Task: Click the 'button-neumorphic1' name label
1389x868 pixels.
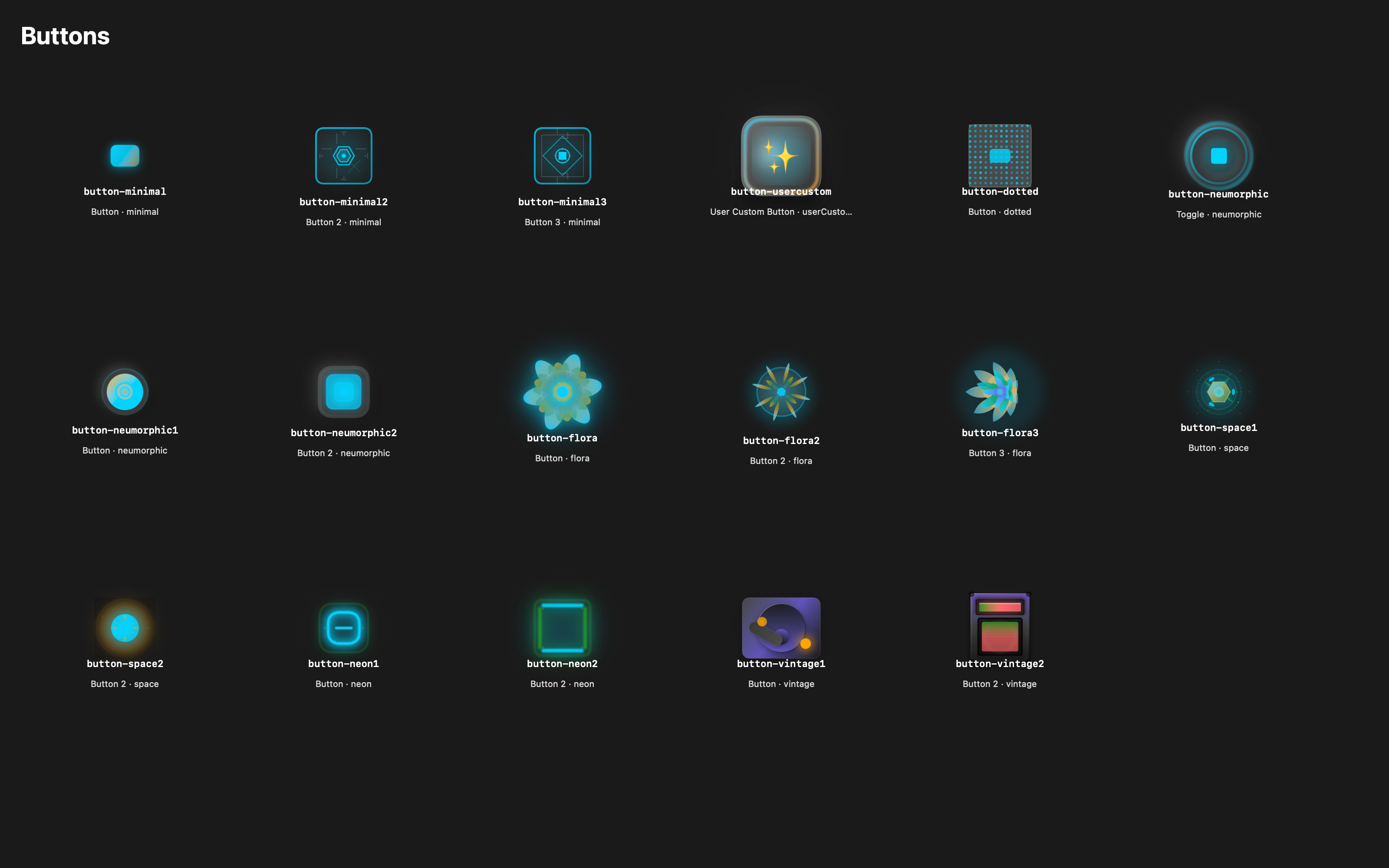Action: pos(125,430)
